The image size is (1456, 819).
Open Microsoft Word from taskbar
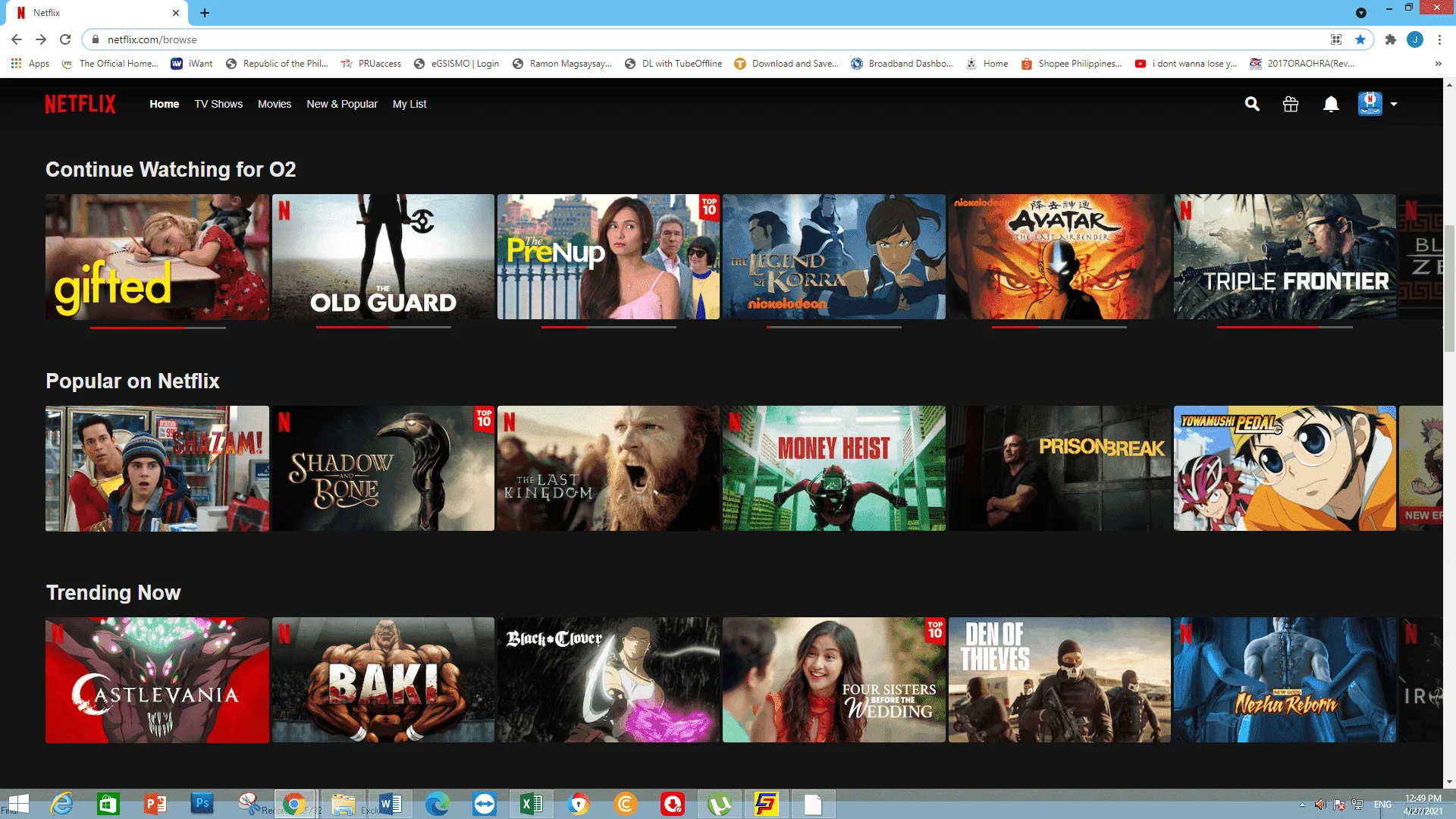tap(390, 804)
